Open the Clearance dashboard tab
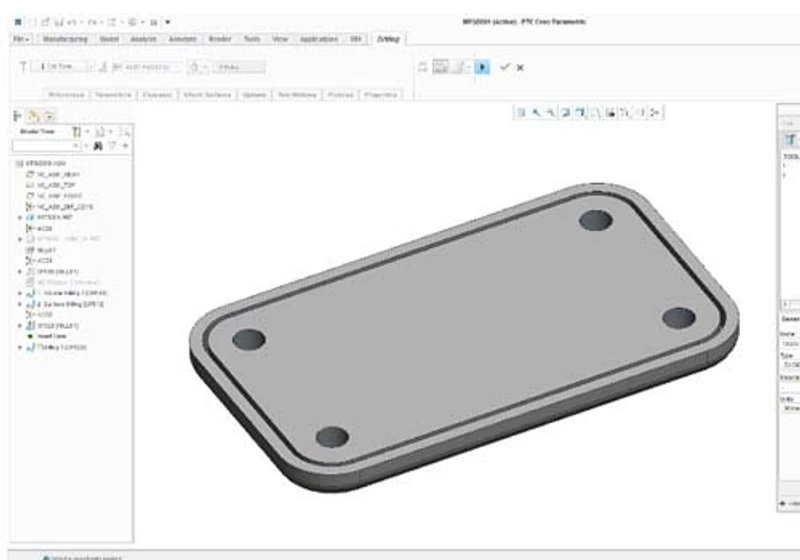This screenshot has width=800, height=560. [157, 95]
